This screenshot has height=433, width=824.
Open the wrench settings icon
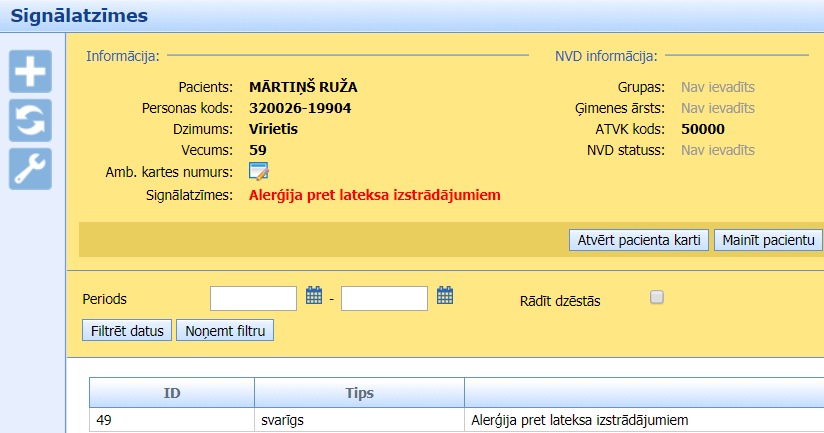(30, 169)
